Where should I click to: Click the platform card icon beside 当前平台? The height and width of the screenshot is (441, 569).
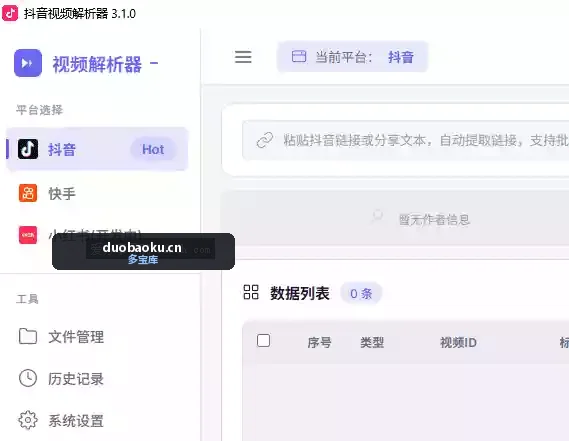coord(299,57)
